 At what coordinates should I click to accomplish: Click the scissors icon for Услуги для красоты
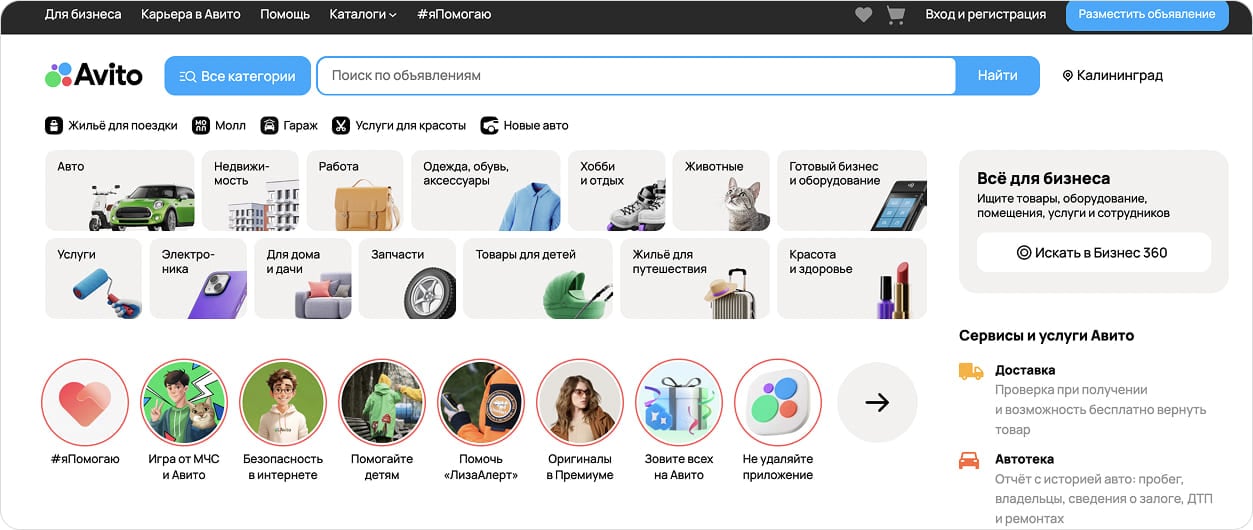341,126
